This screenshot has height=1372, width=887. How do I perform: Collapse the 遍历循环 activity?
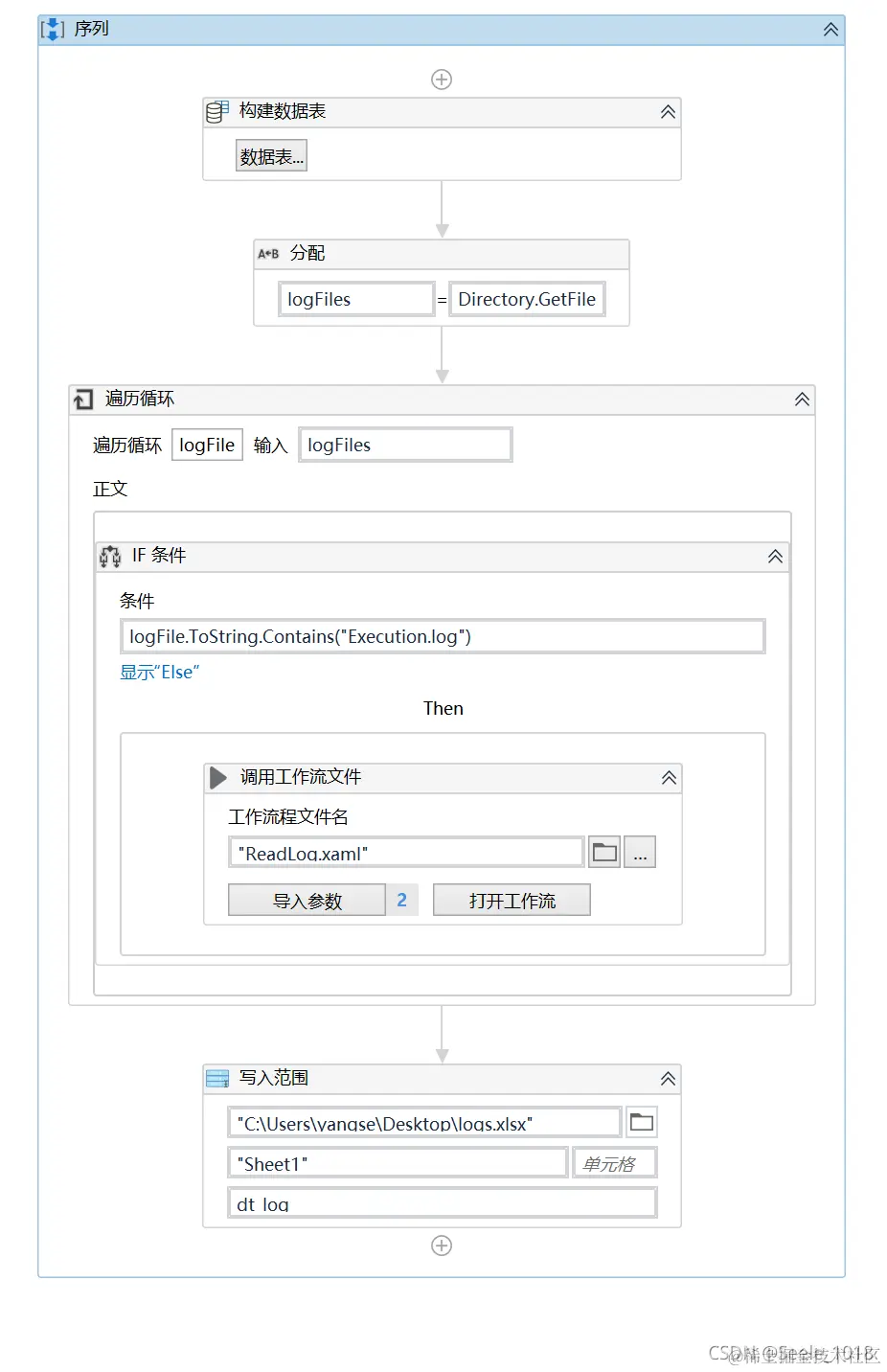point(802,400)
